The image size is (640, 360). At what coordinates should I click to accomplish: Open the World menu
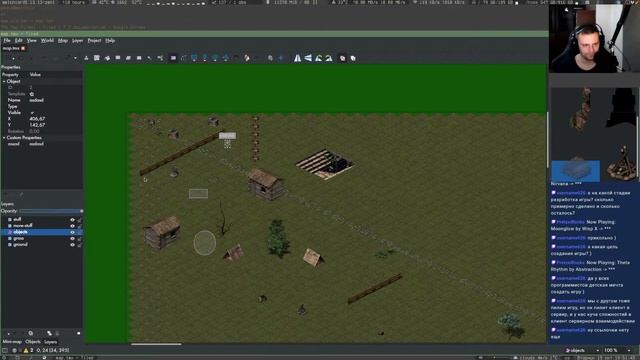(x=47, y=40)
